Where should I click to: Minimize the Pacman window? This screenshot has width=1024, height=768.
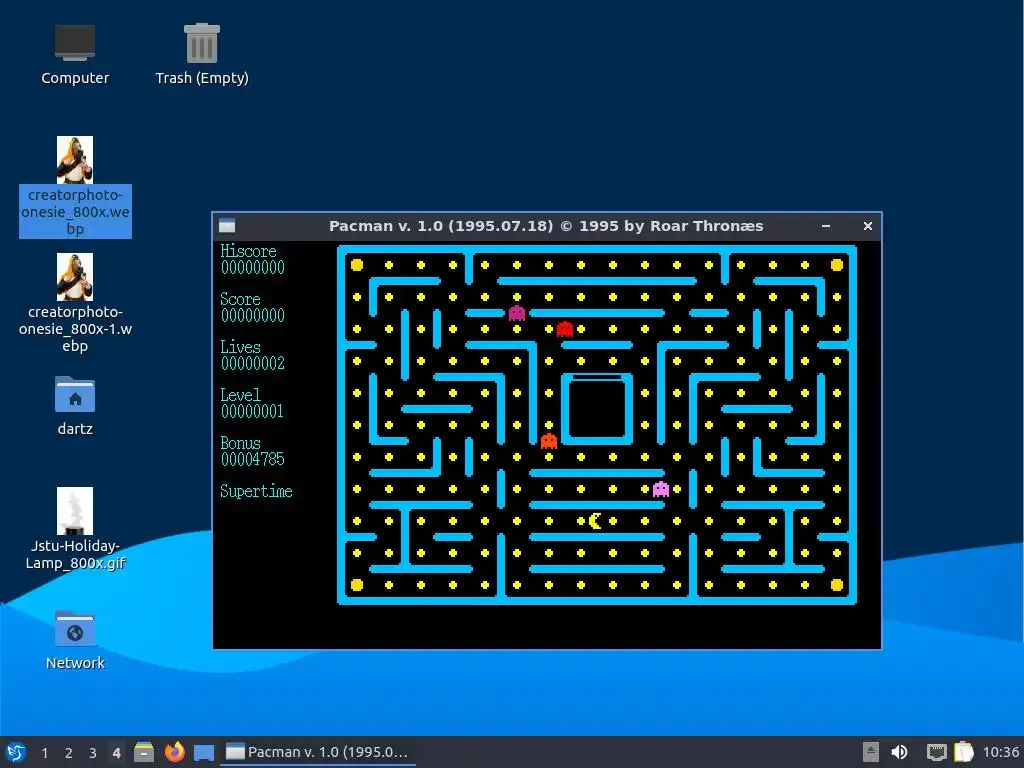(826, 226)
